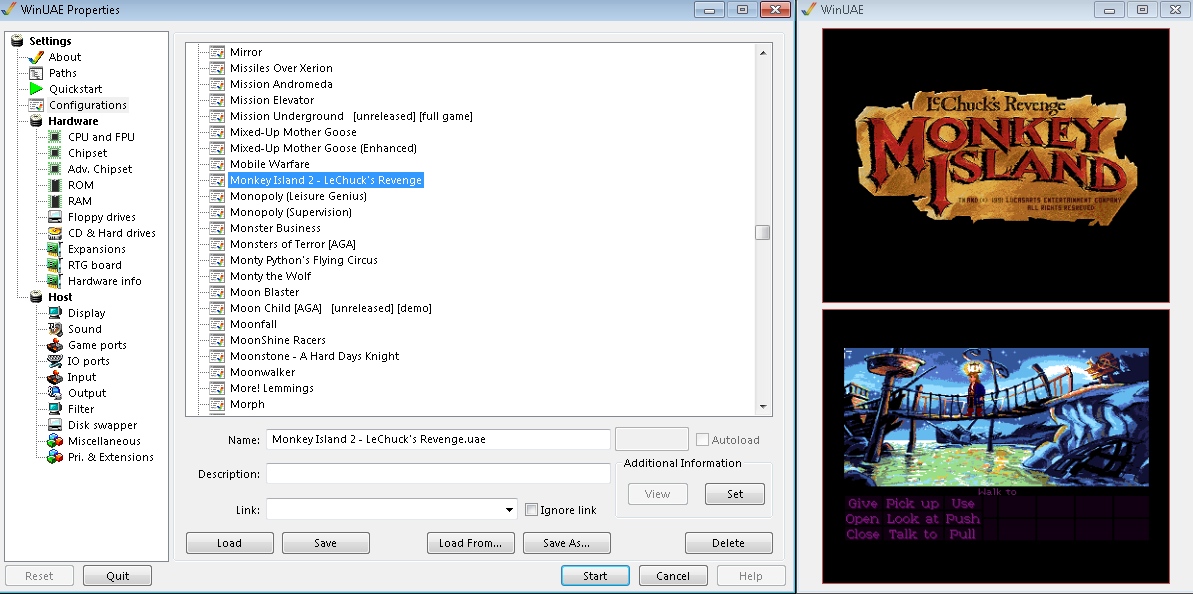Click the Hardware info icon

[55, 281]
